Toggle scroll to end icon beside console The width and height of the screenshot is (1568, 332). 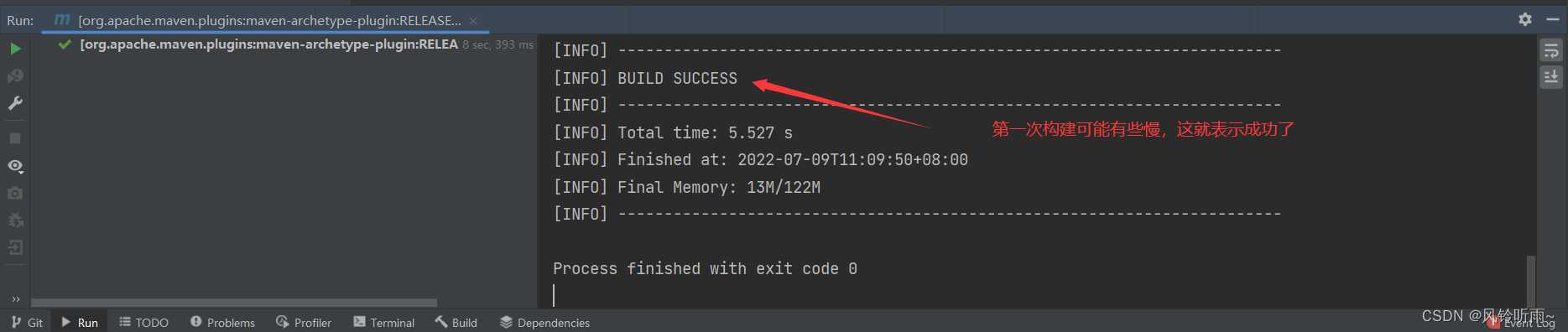1551,77
